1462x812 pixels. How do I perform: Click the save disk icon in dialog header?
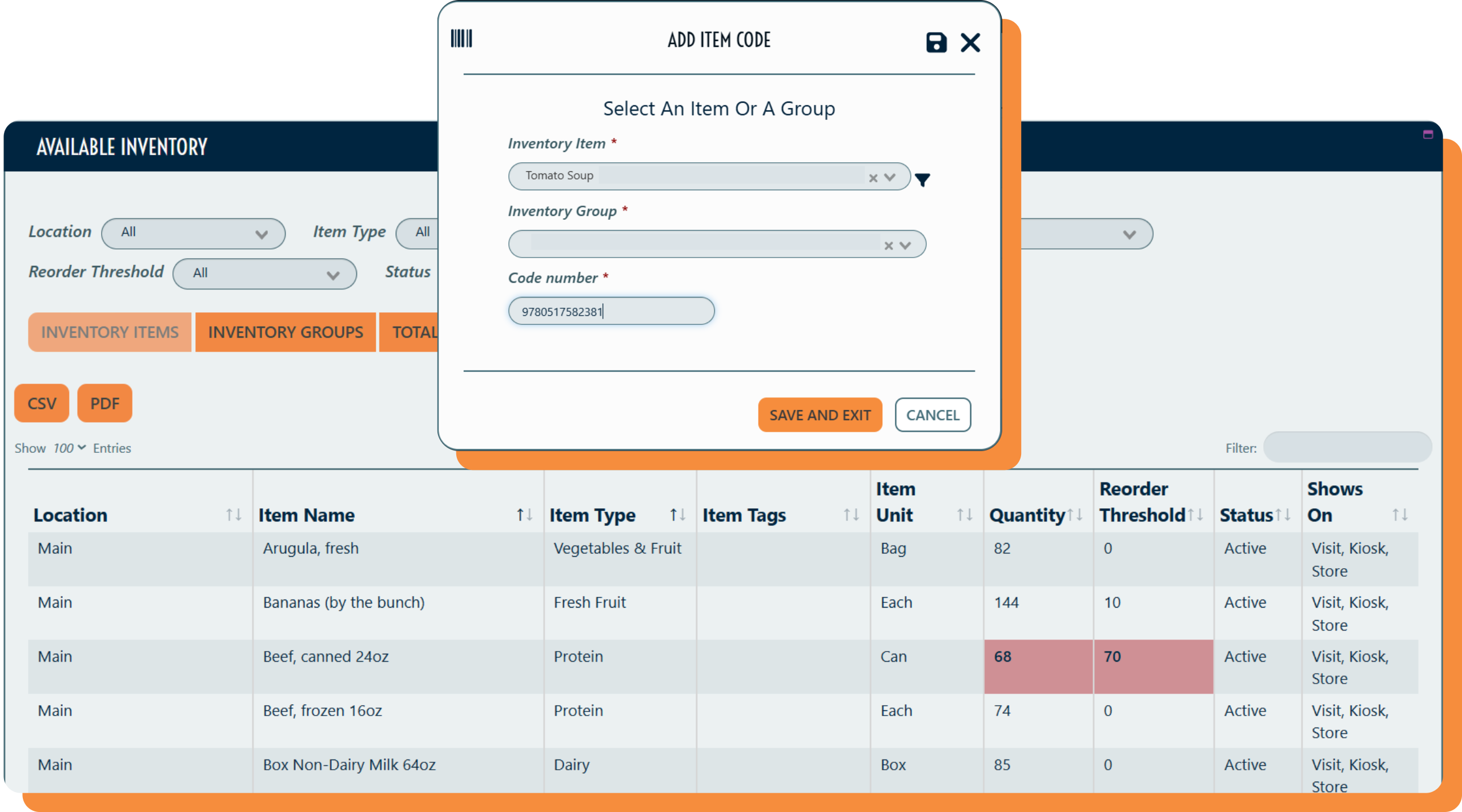tap(935, 42)
